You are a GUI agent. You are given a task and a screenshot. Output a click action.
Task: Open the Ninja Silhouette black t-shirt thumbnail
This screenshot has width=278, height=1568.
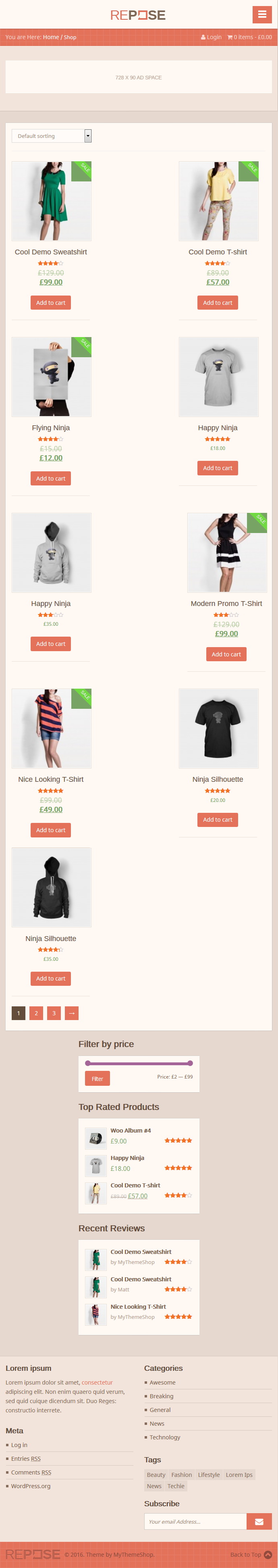click(x=218, y=729)
